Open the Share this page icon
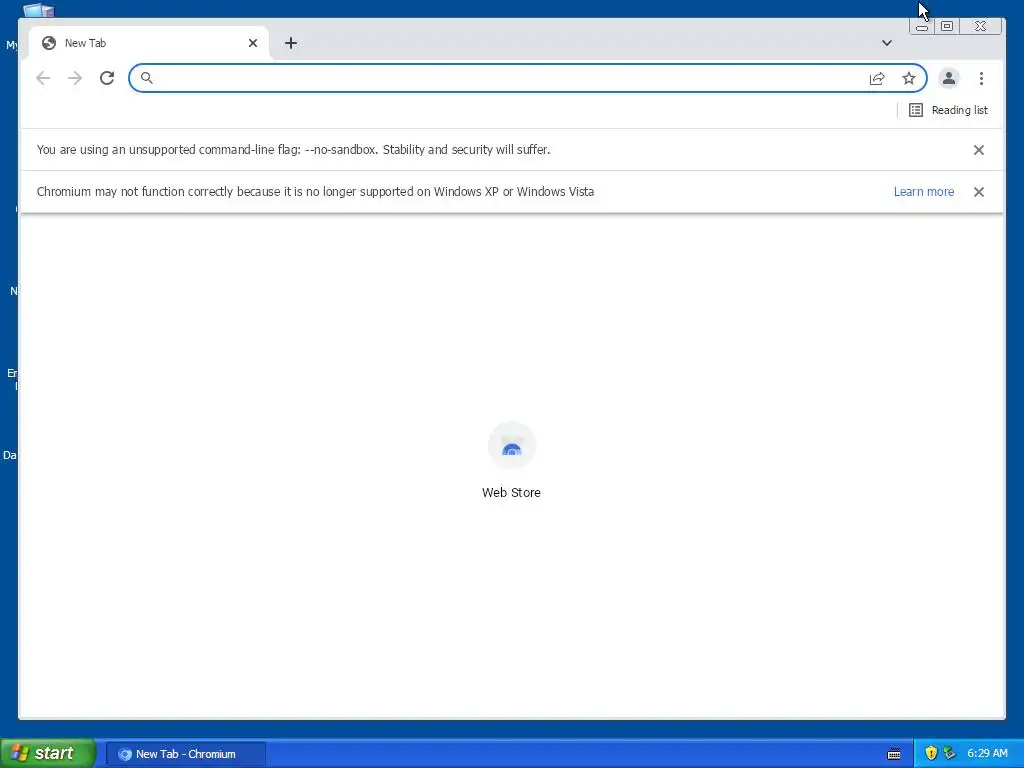Screen dimensions: 1024x768 (x=877, y=78)
